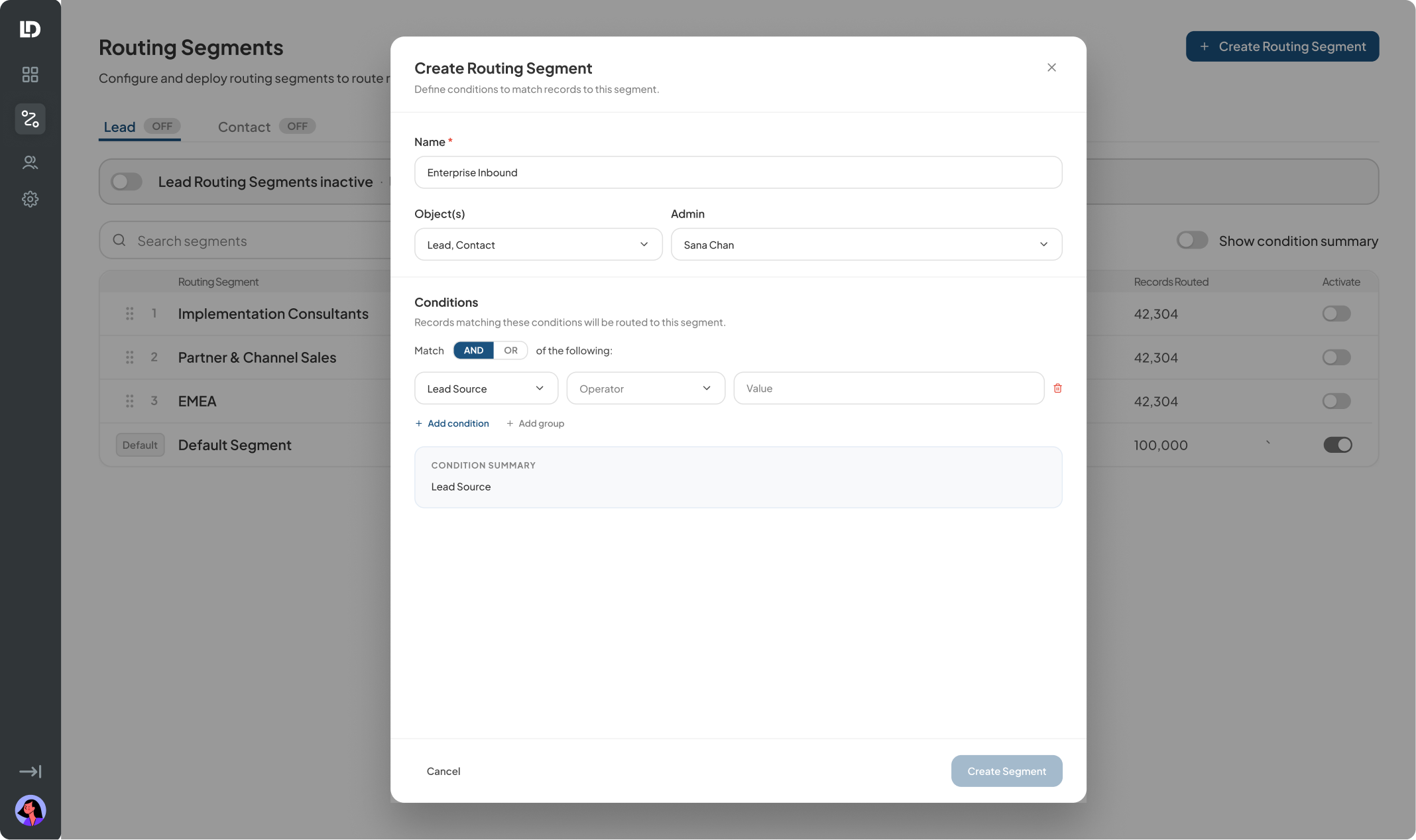This screenshot has width=1416, height=840.
Task: Click the user avatar in sidebar
Action: click(x=30, y=810)
